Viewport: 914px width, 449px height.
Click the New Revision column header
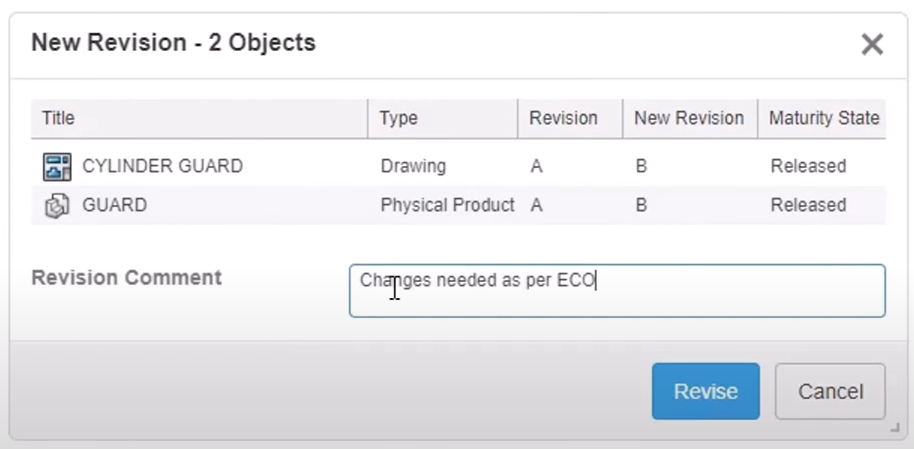tap(689, 118)
